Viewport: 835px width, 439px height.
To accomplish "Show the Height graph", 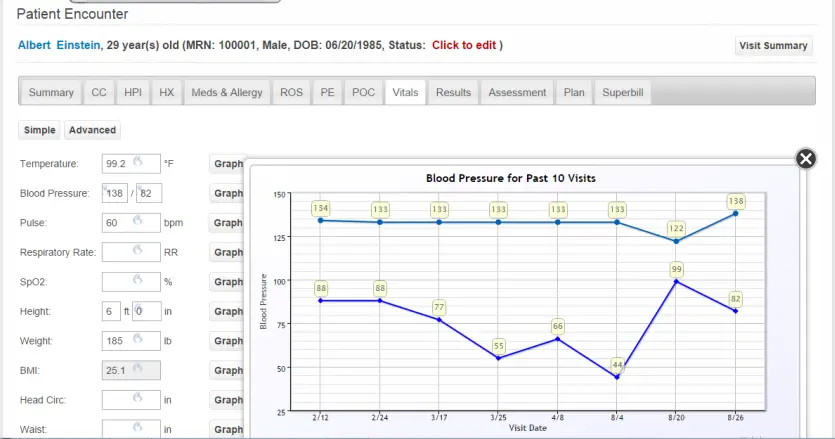I will [x=228, y=312].
